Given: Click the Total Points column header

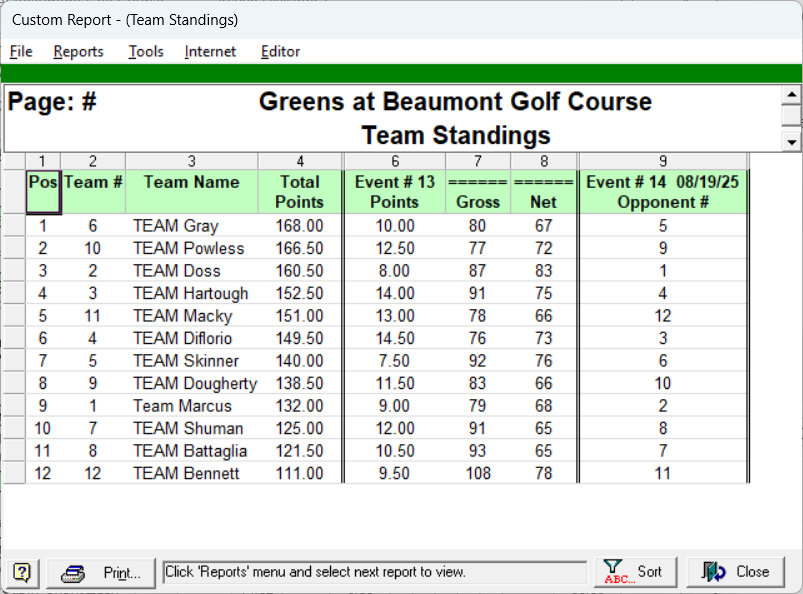Looking at the screenshot, I should (x=300, y=191).
